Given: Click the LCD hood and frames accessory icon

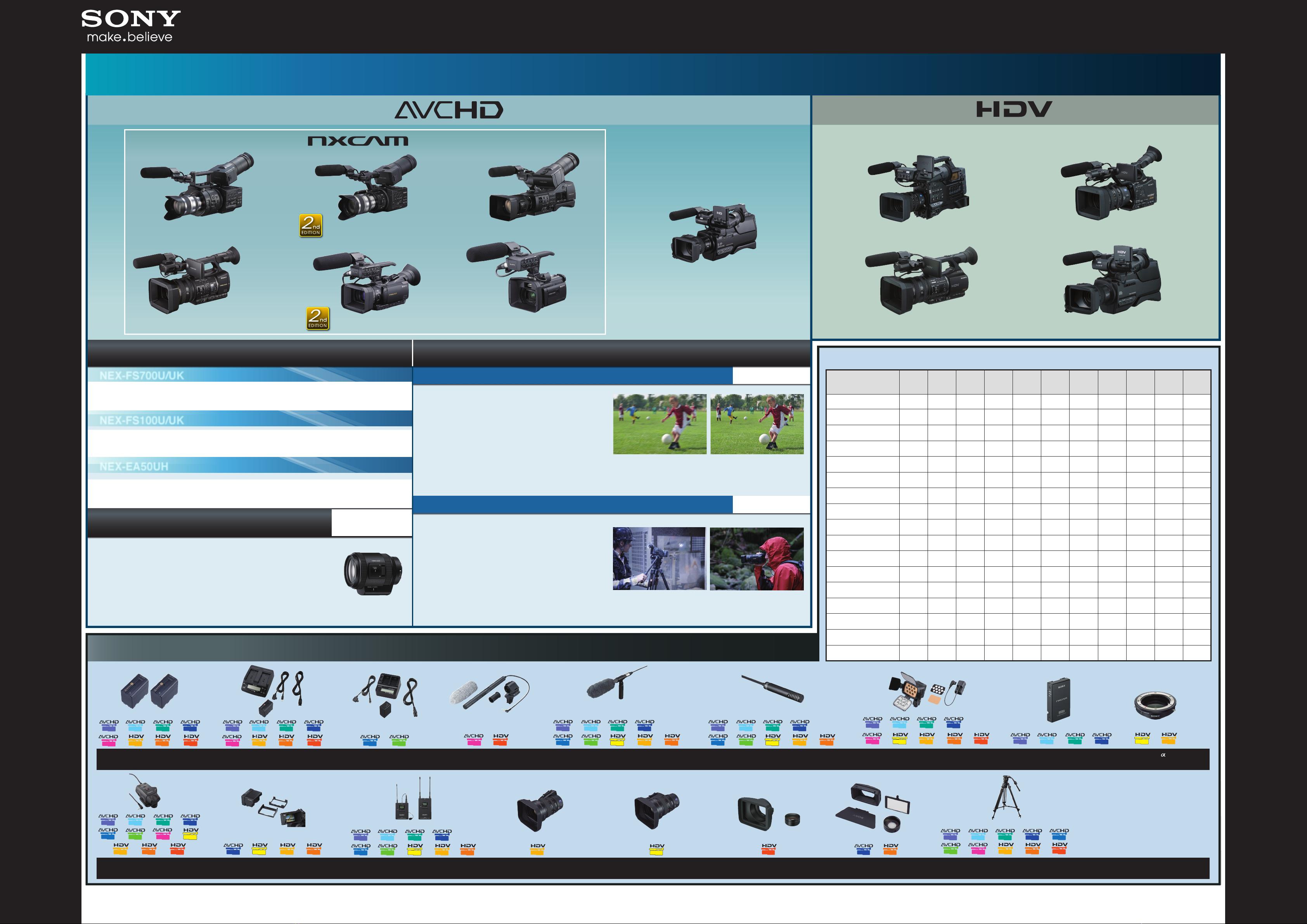Looking at the screenshot, I should [x=273, y=808].
